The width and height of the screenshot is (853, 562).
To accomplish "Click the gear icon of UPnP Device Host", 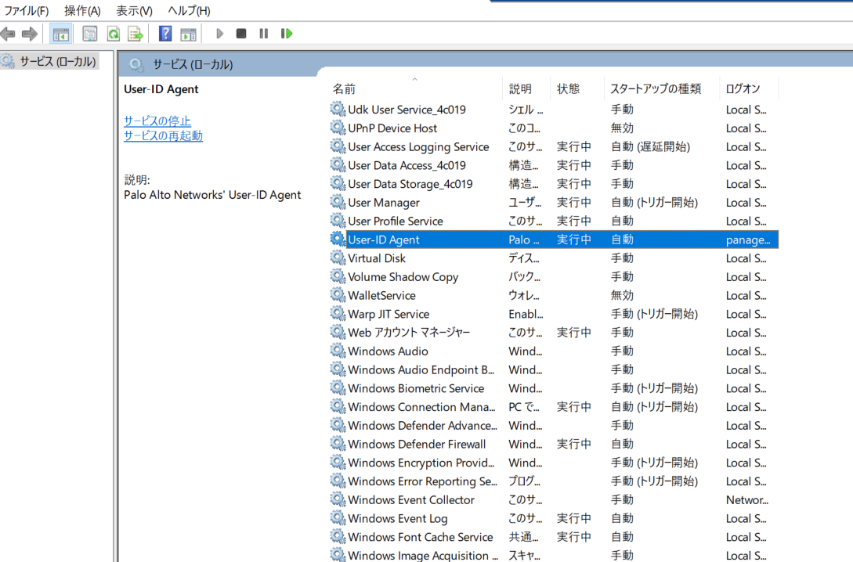I will tap(338, 127).
